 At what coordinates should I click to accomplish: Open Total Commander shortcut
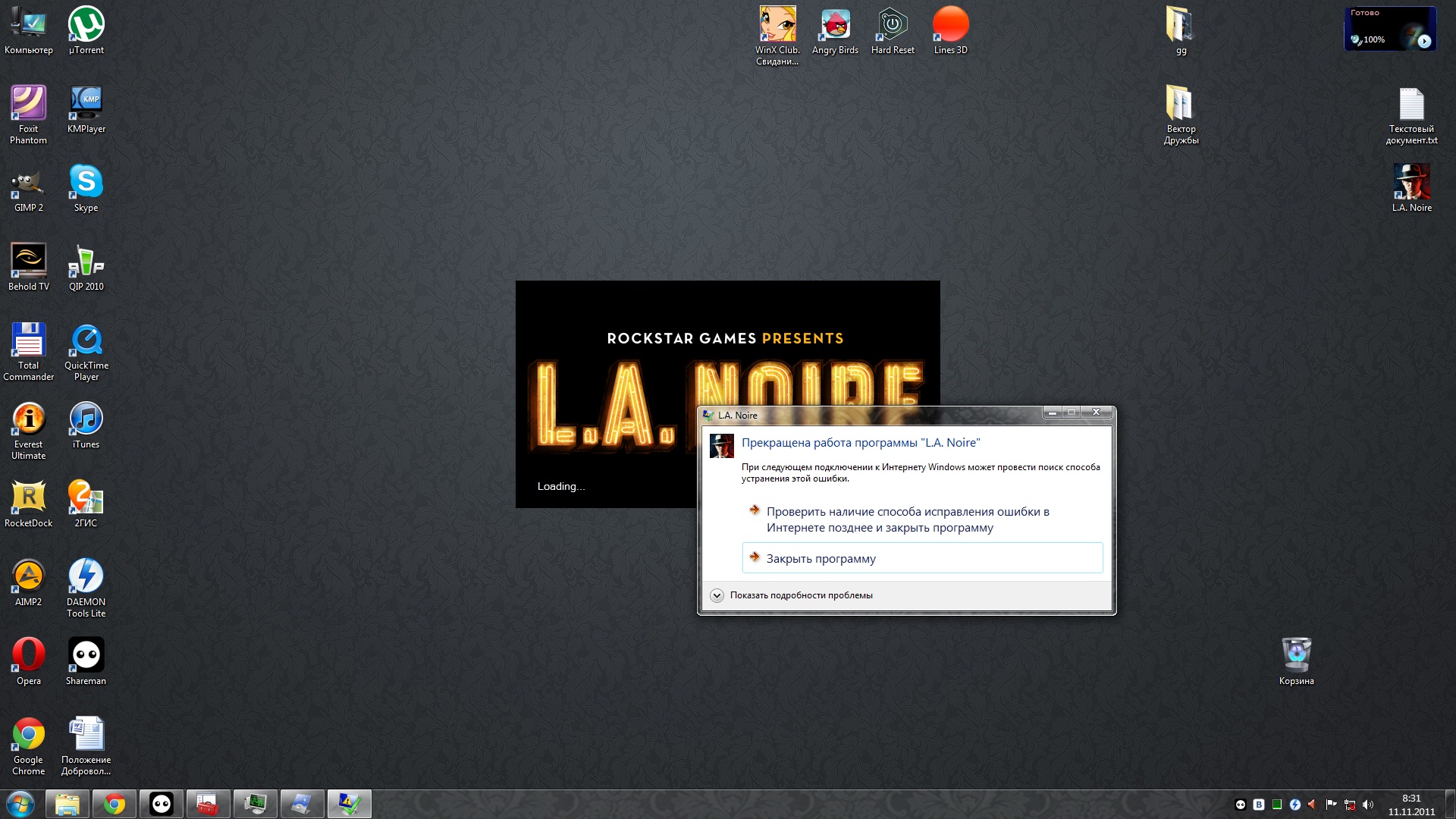coord(29,351)
